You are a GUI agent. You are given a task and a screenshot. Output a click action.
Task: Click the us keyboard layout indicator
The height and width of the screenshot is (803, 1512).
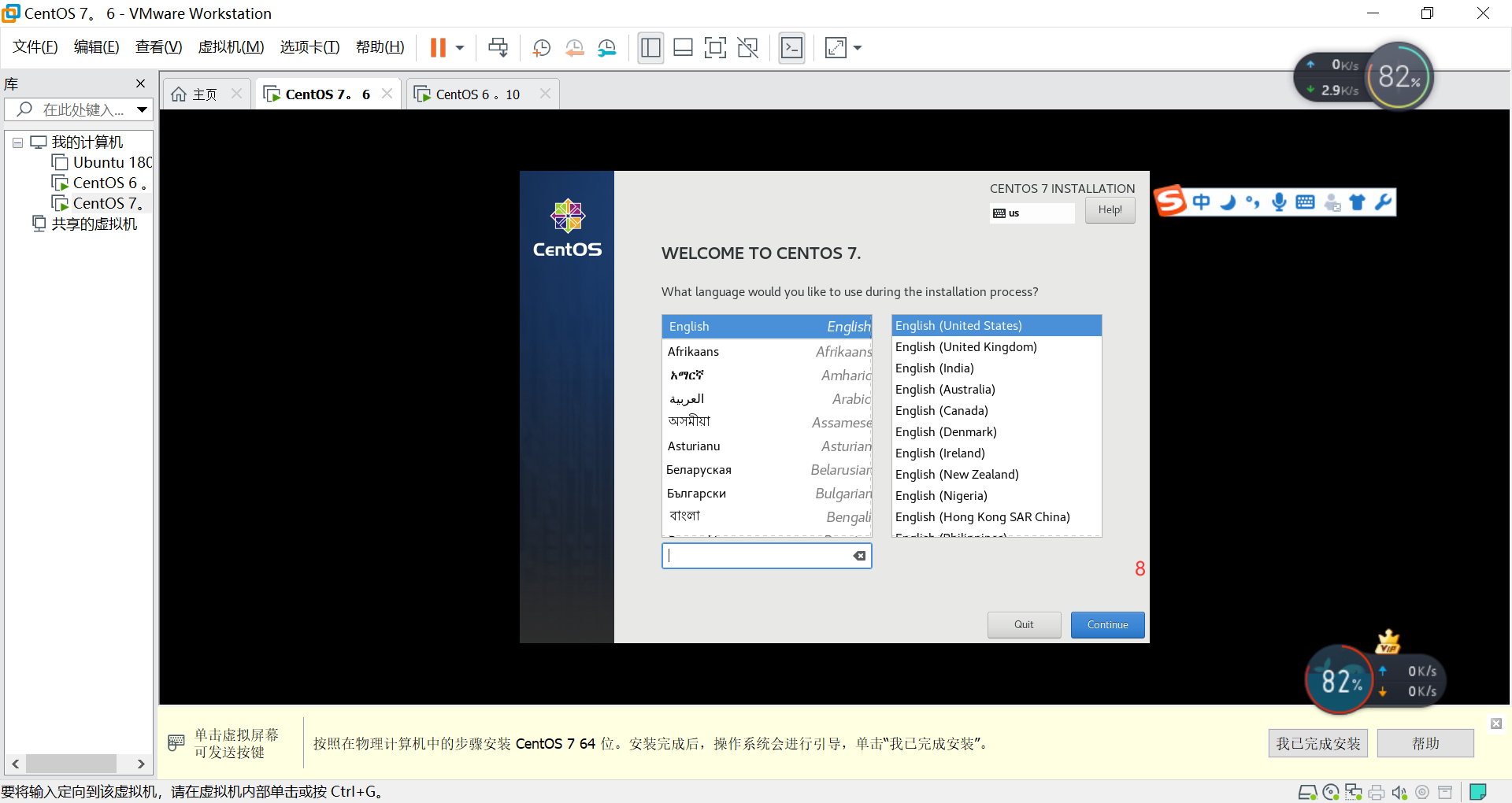(1032, 213)
